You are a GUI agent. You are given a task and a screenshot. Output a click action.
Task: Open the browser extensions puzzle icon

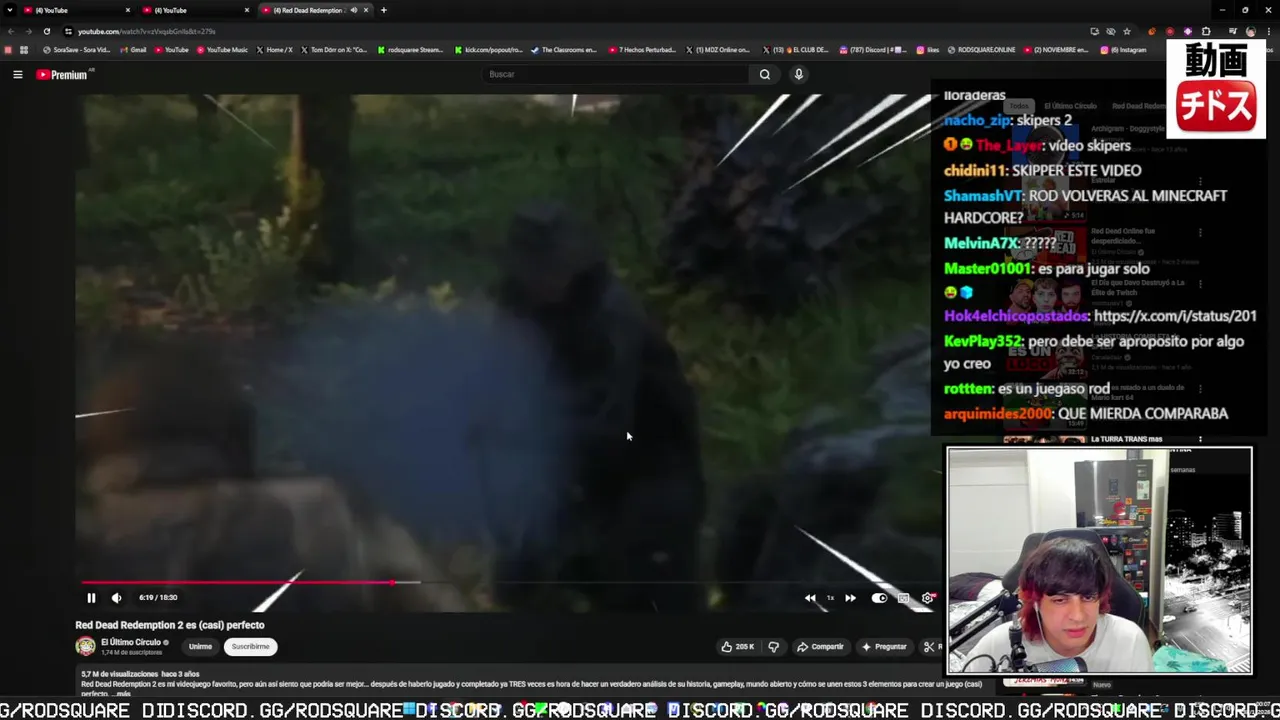tap(1206, 31)
